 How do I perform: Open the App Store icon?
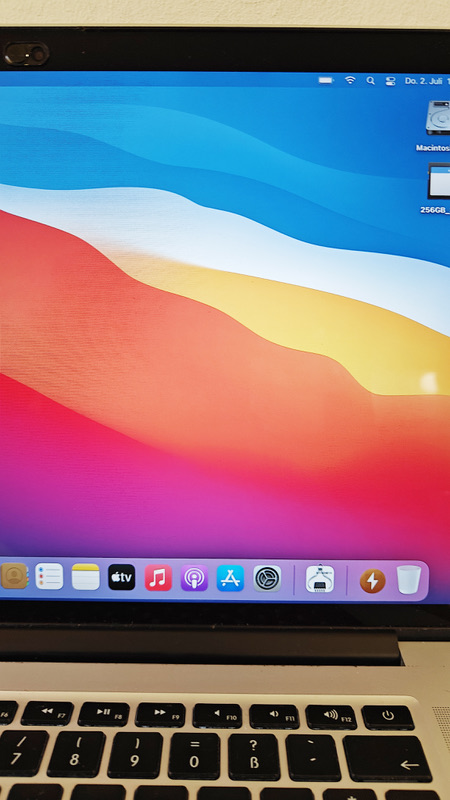tap(230, 579)
